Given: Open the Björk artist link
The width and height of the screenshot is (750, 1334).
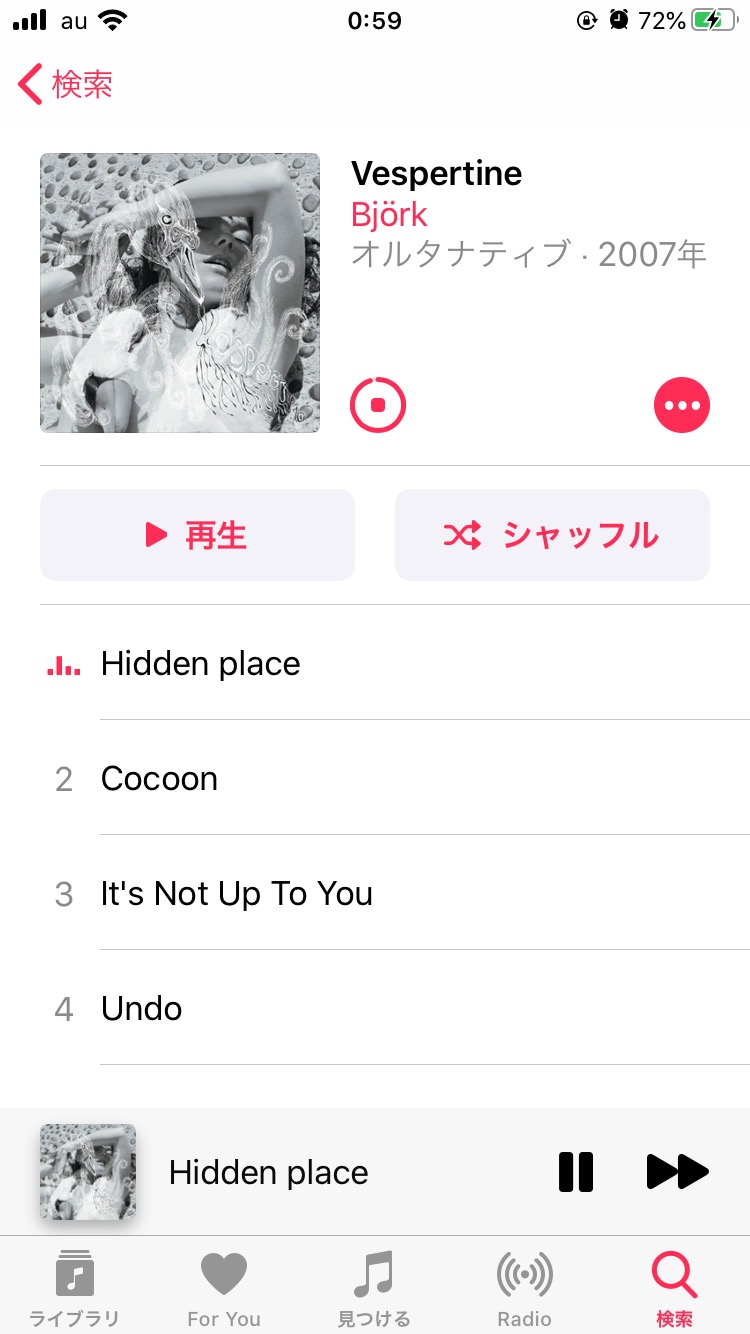Looking at the screenshot, I should click(389, 215).
